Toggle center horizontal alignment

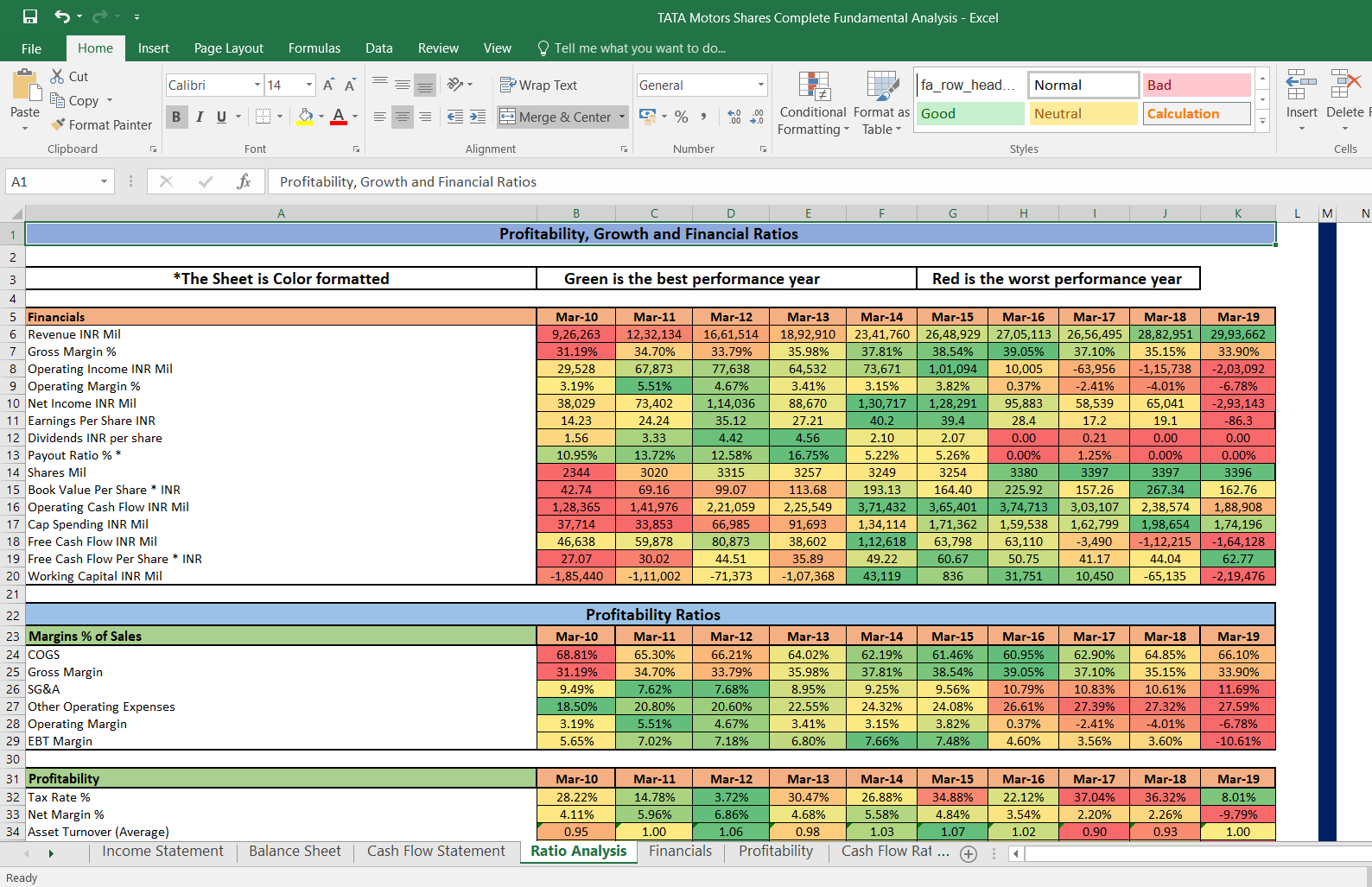pos(403,117)
